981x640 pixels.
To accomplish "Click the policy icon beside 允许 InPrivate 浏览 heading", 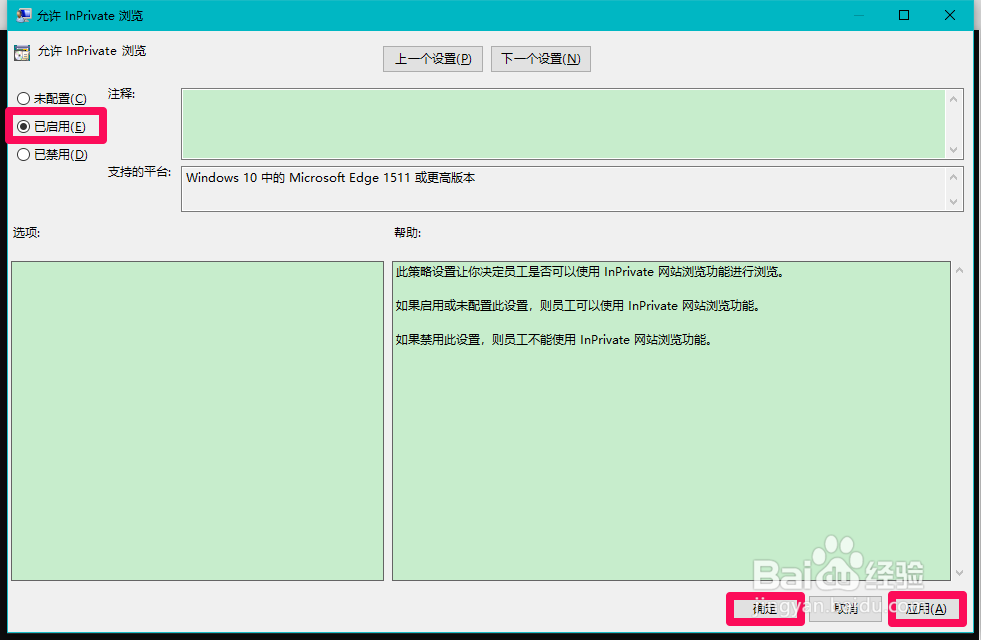I will 22,53.
